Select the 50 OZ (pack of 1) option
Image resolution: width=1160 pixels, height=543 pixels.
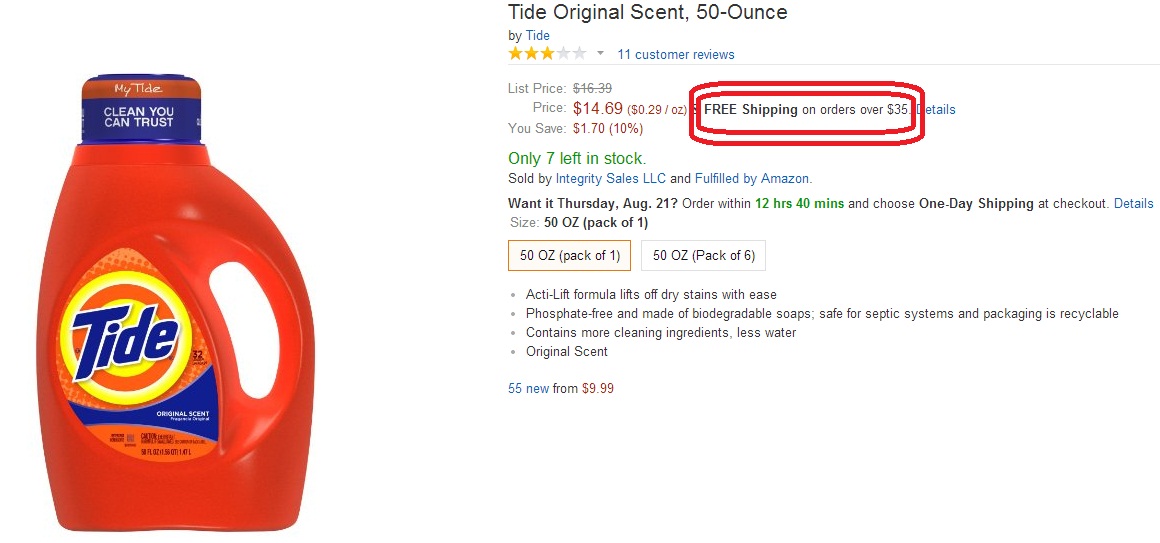coord(569,256)
